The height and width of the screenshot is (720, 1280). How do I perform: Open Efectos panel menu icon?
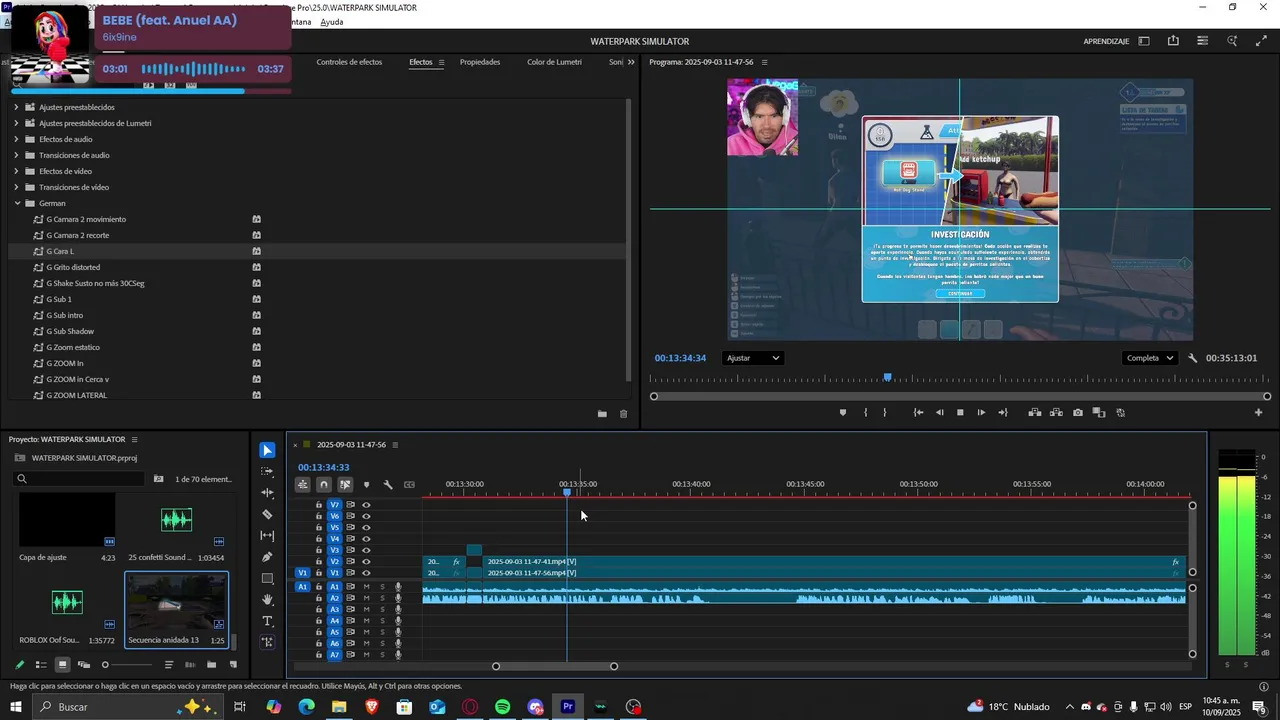[441, 62]
